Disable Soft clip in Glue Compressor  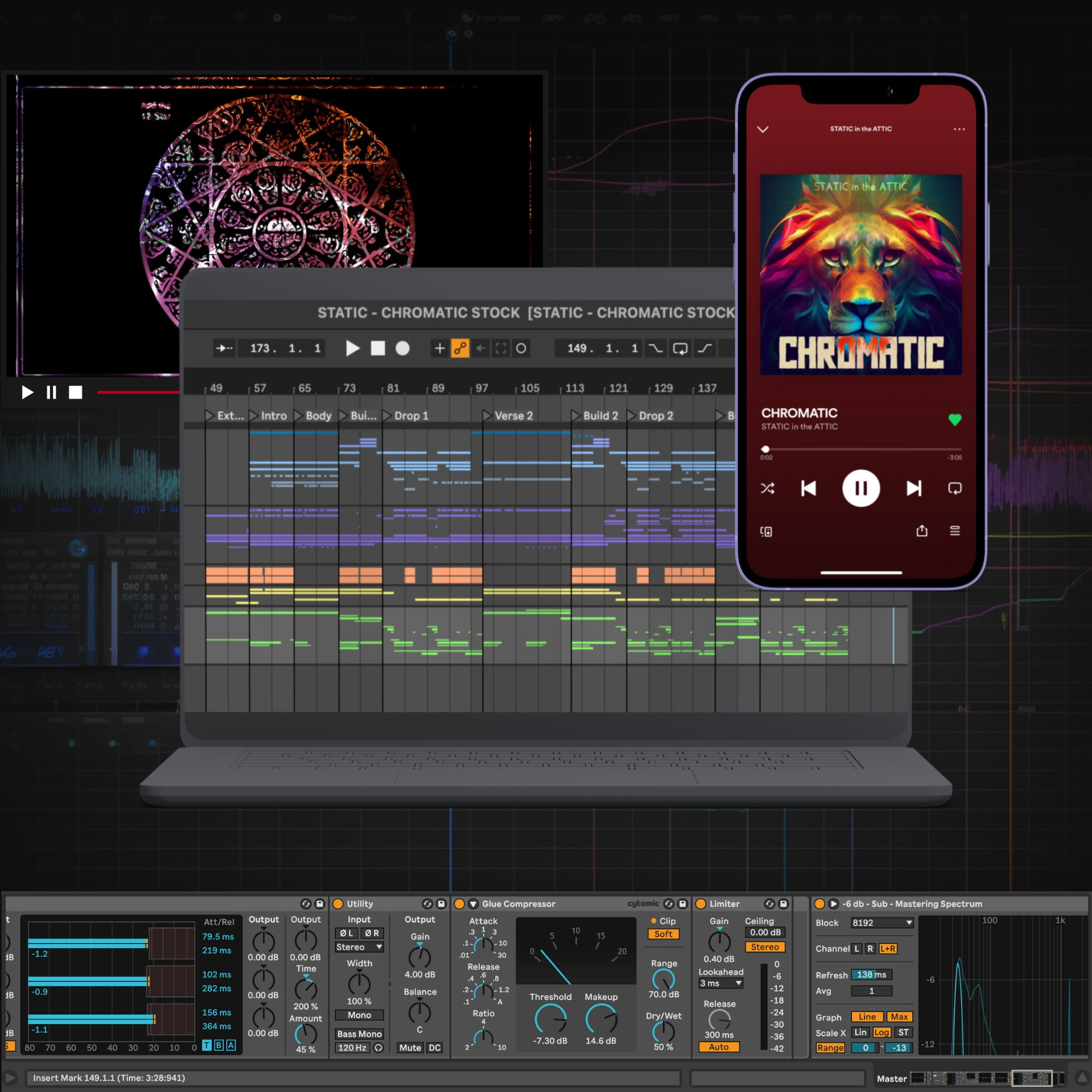663,934
